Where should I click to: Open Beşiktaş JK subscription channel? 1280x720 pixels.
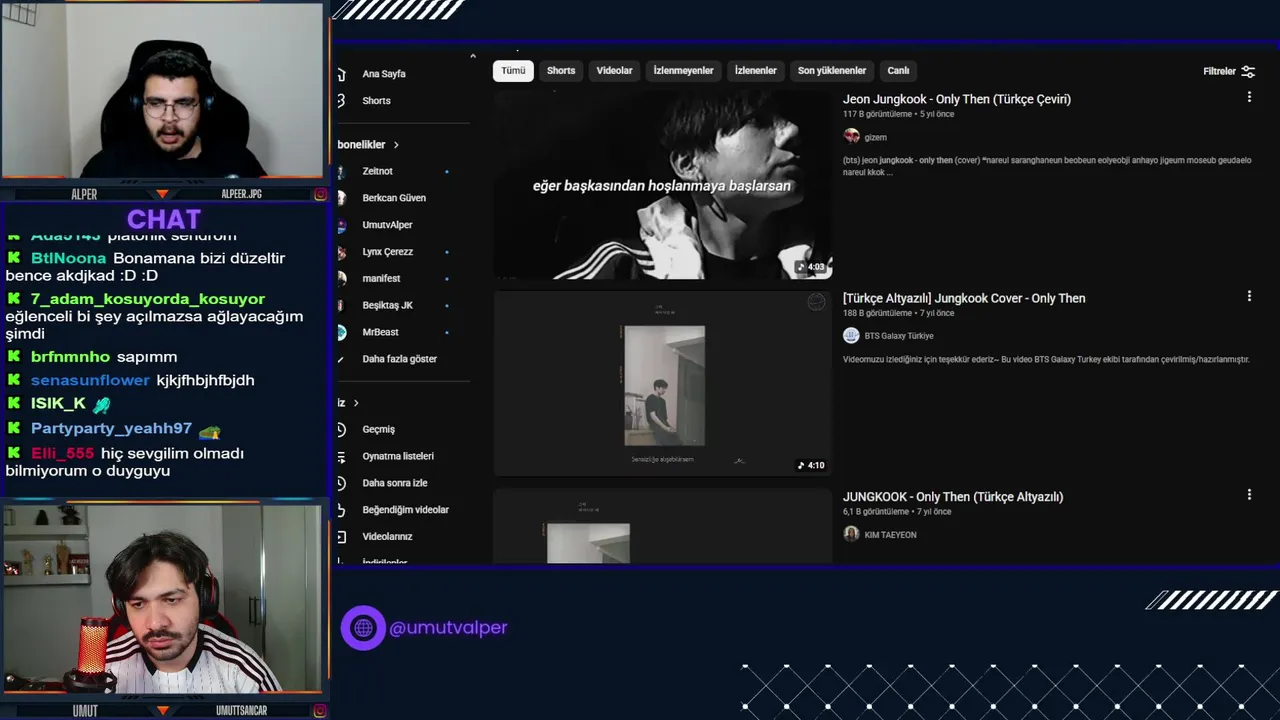click(x=387, y=305)
